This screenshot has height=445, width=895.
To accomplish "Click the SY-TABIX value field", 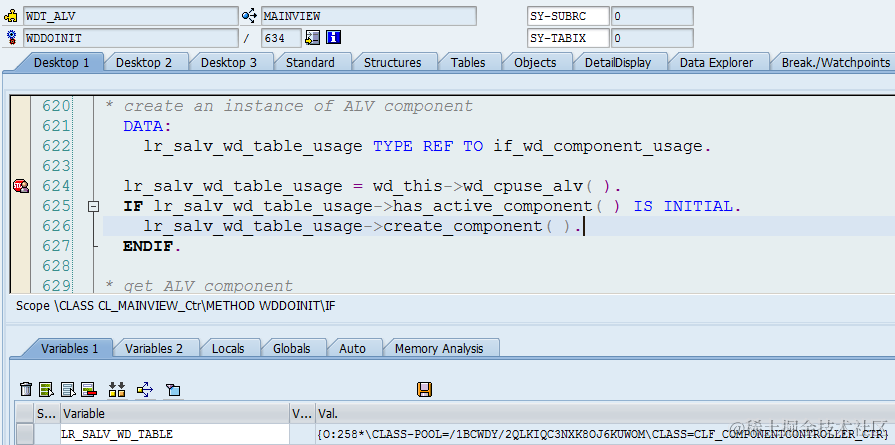I will pos(652,38).
